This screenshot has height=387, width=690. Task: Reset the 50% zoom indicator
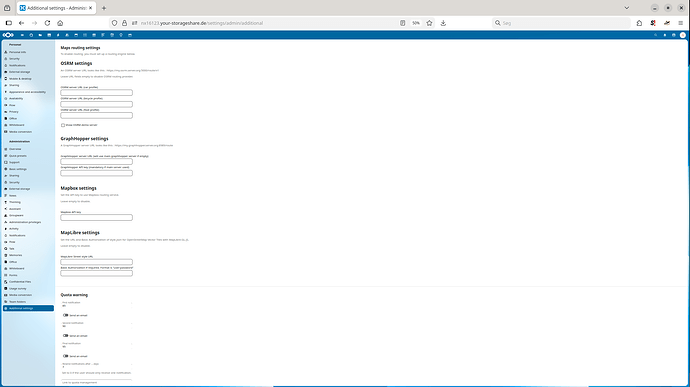(416, 23)
